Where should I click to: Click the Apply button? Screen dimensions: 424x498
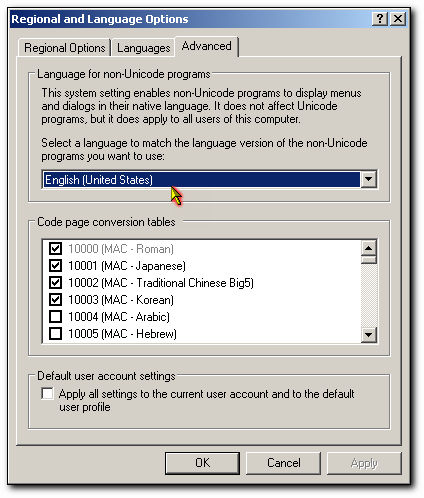(364, 463)
